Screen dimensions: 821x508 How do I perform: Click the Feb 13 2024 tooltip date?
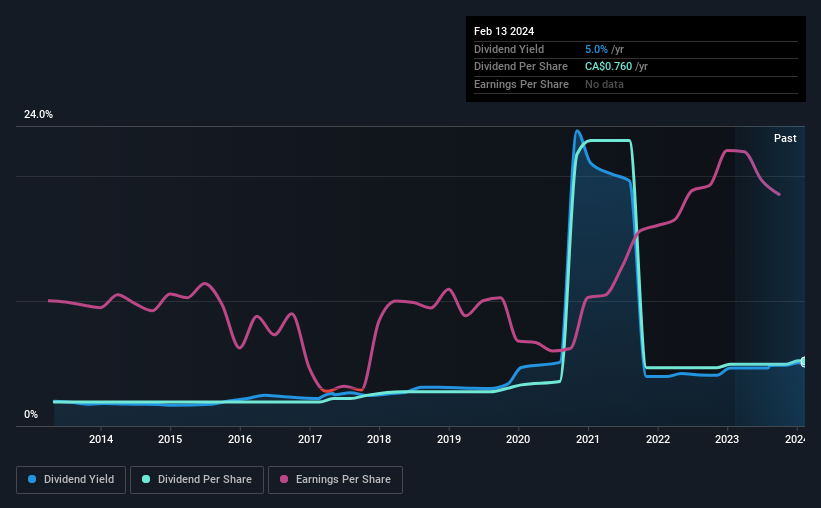[x=504, y=31]
